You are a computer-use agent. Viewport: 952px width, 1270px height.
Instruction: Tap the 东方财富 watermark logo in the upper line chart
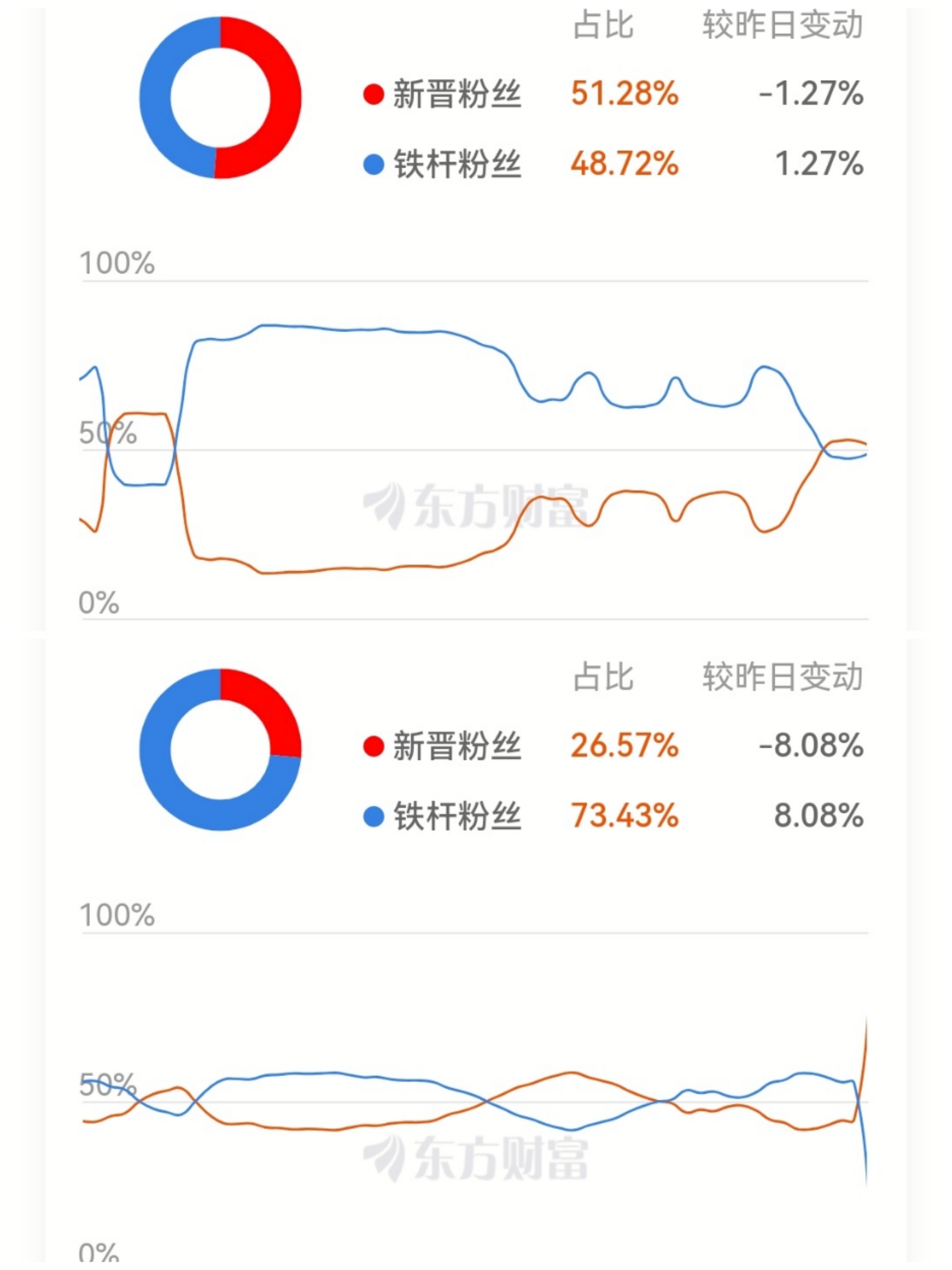point(475,506)
